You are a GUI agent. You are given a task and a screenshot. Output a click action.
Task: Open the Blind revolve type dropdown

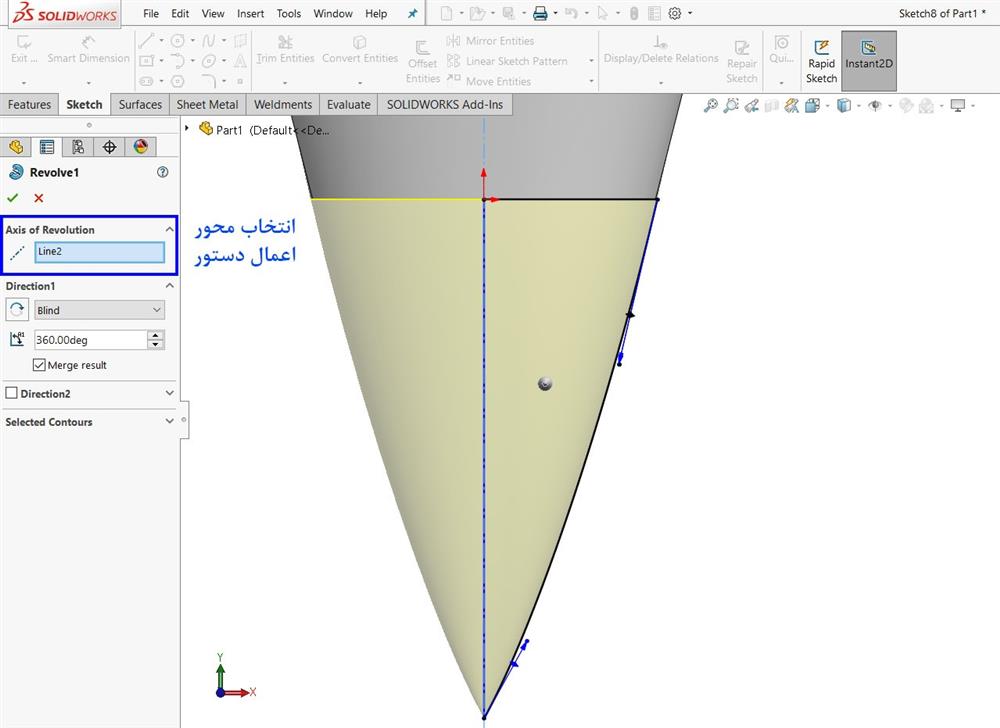coord(98,310)
